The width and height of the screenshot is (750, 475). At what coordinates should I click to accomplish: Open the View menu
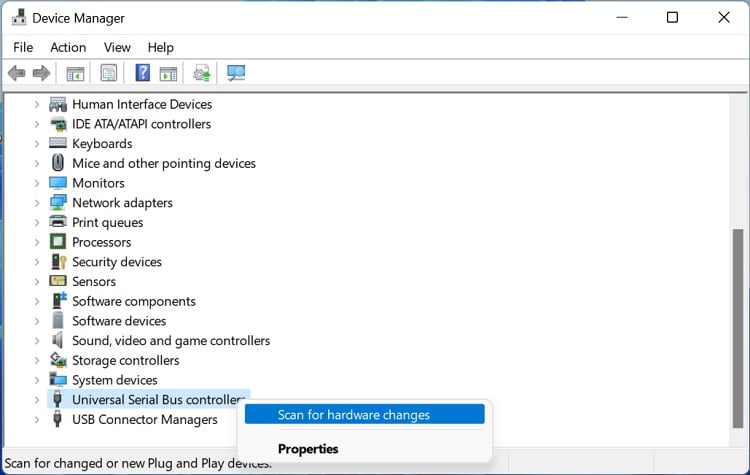pos(117,47)
